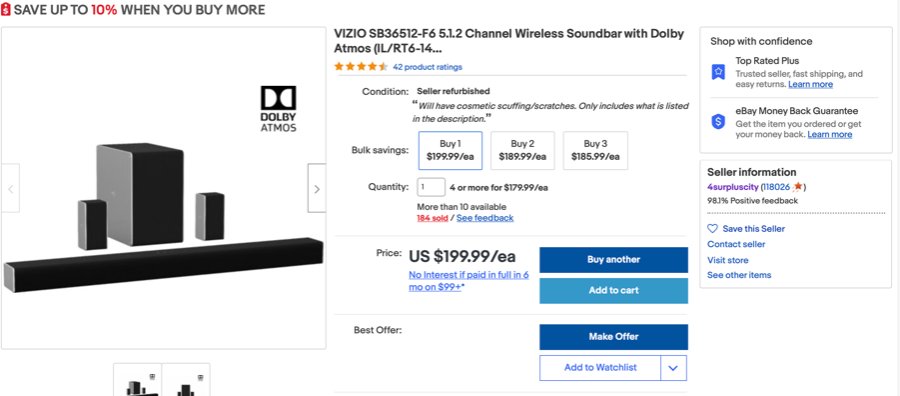This screenshot has width=900, height=396.
Task: Open the Visit store link
Action: (727, 260)
